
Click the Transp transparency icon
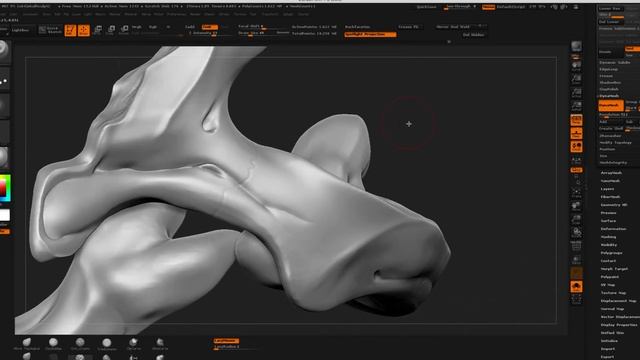[576, 260]
